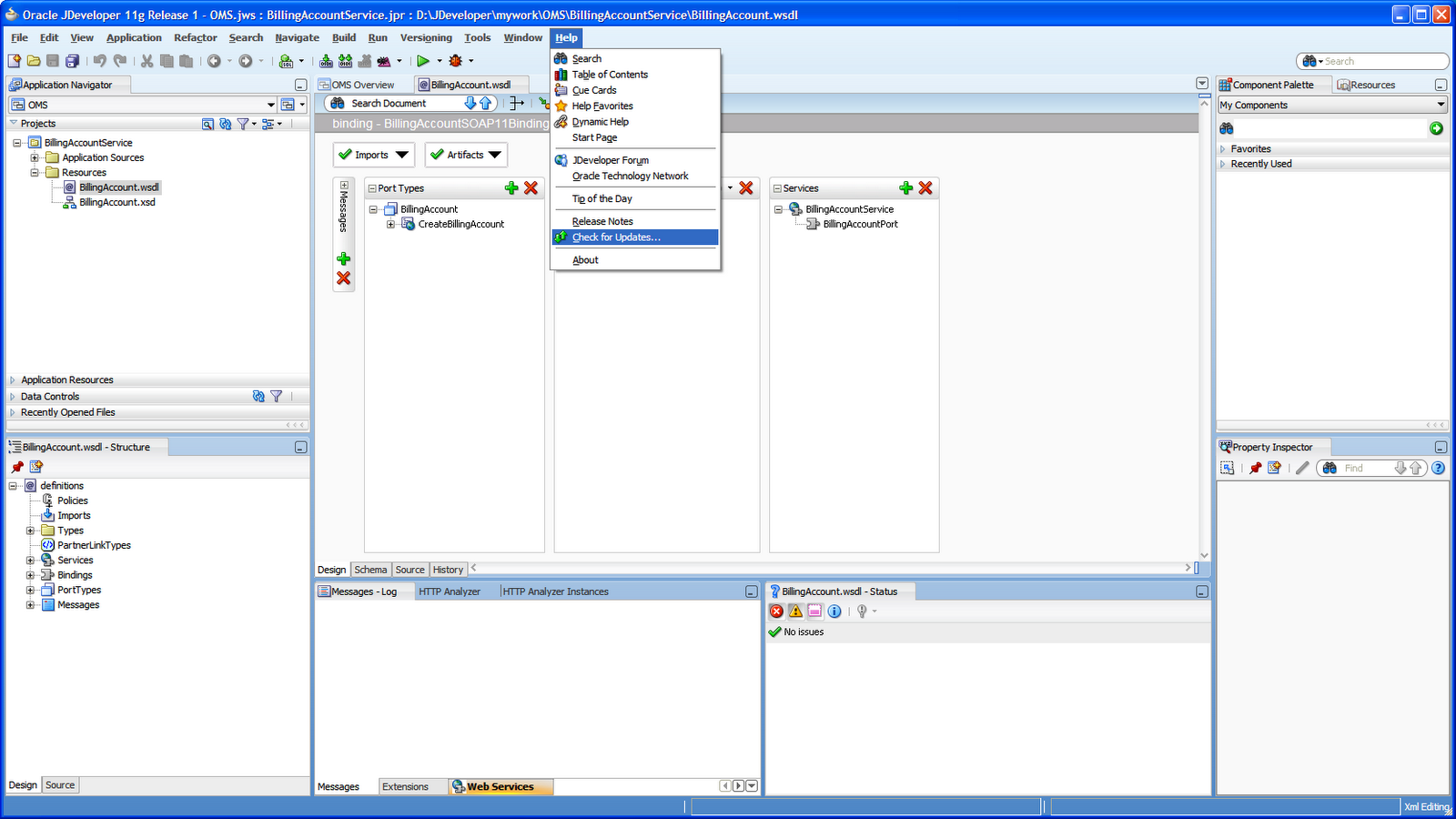Add a new Service with green plus

click(x=906, y=188)
